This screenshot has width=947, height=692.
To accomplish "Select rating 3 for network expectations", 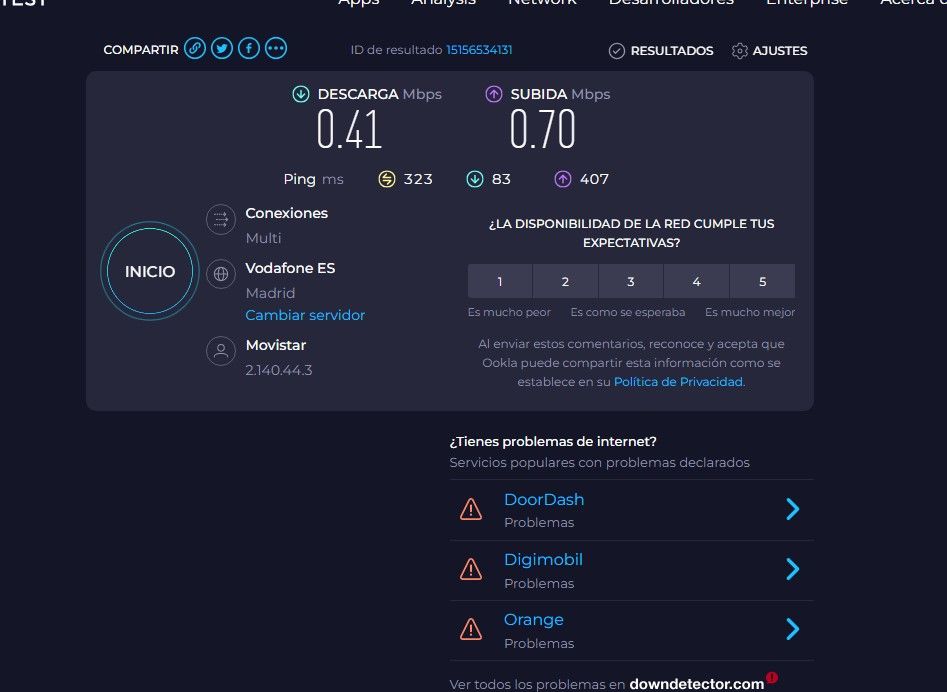I will click(631, 281).
